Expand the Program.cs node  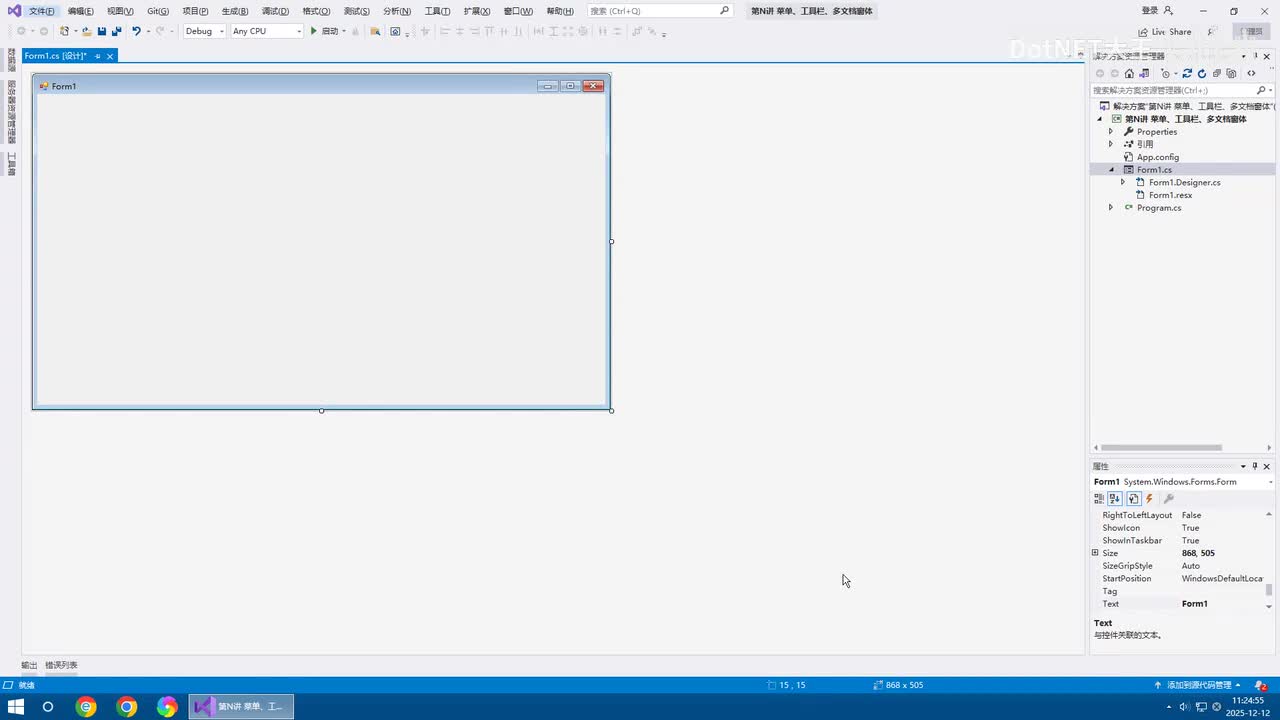(1110, 208)
